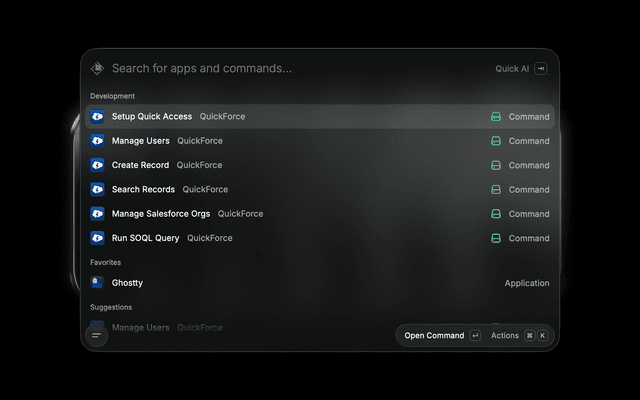Image resolution: width=640 pixels, height=400 pixels.
Task: Click green command icon on Create Record row
Action: click(496, 165)
